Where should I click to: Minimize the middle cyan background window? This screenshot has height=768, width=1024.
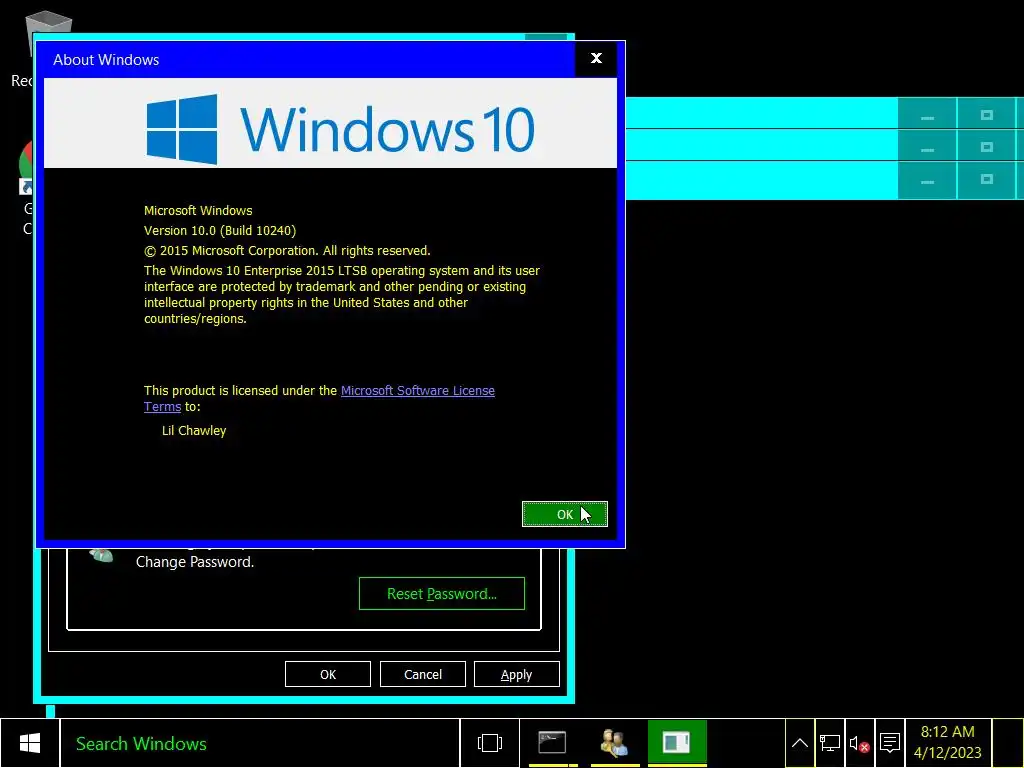point(927,146)
